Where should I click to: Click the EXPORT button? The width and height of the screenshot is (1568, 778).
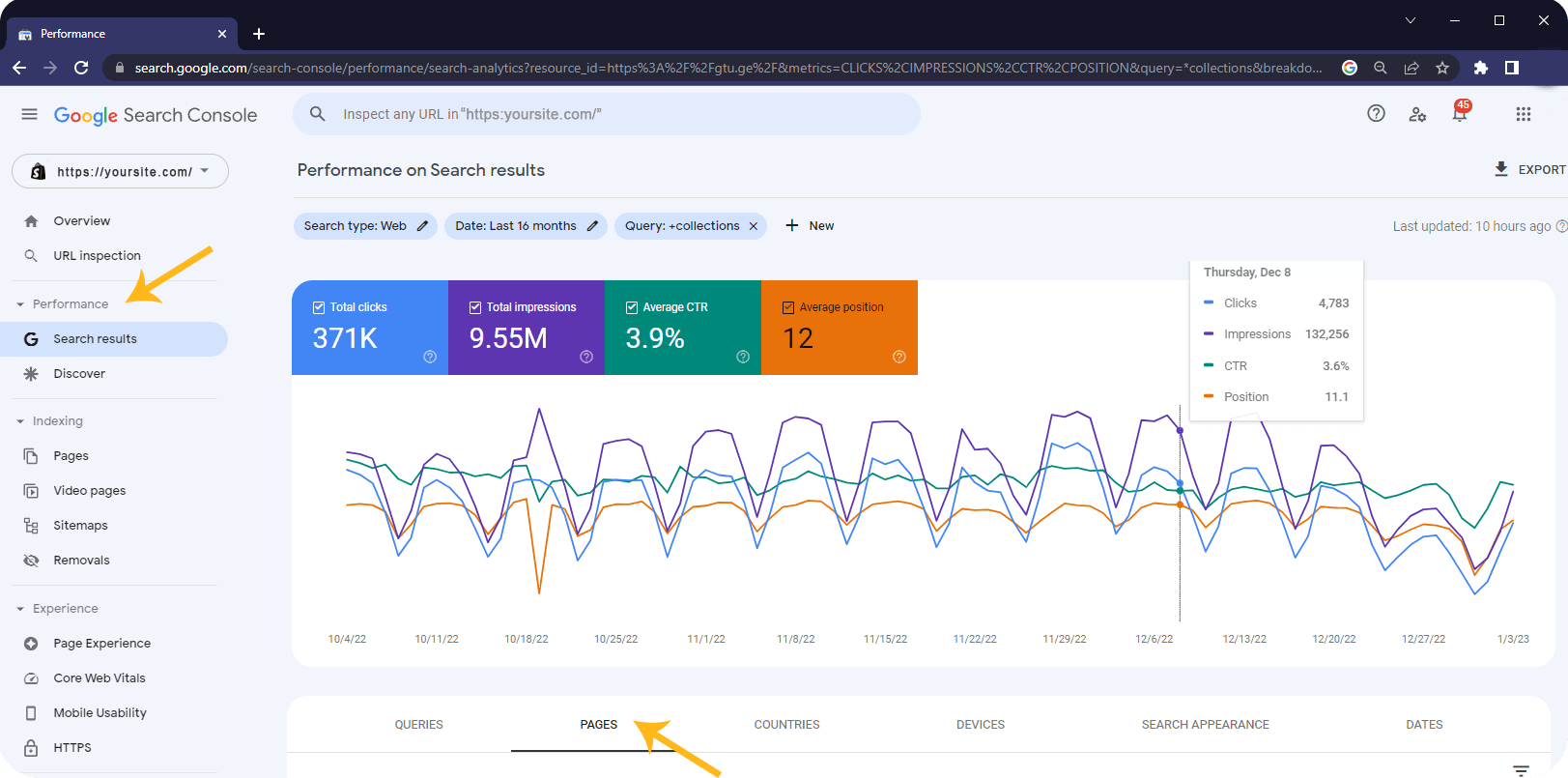pyautogui.click(x=1530, y=169)
